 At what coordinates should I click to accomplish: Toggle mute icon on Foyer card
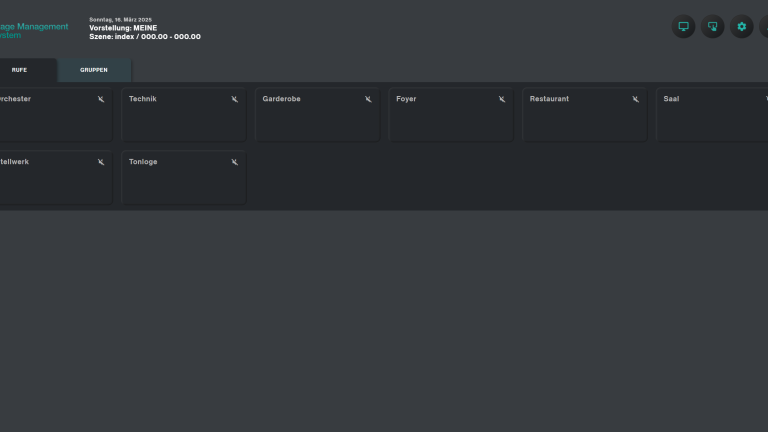(502, 99)
